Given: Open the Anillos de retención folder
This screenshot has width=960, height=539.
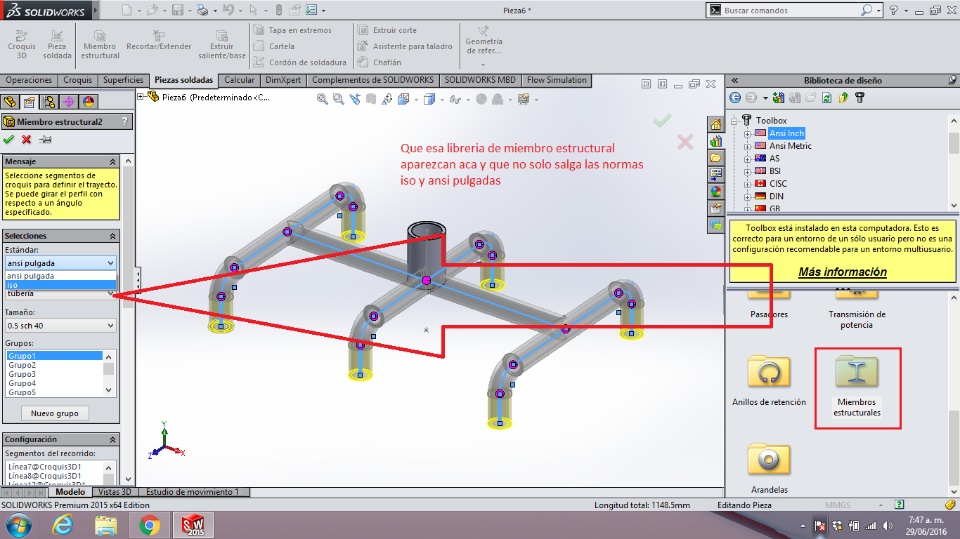Looking at the screenshot, I should tap(769, 381).
